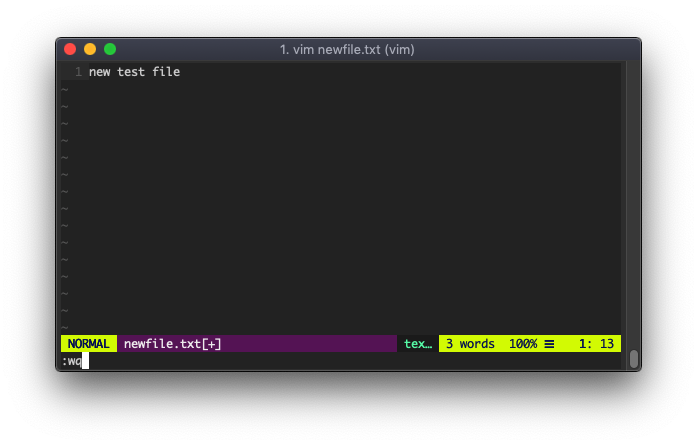This screenshot has width=697, height=445.
Task: Click the line number 1 in the gutter
Action: point(78,72)
